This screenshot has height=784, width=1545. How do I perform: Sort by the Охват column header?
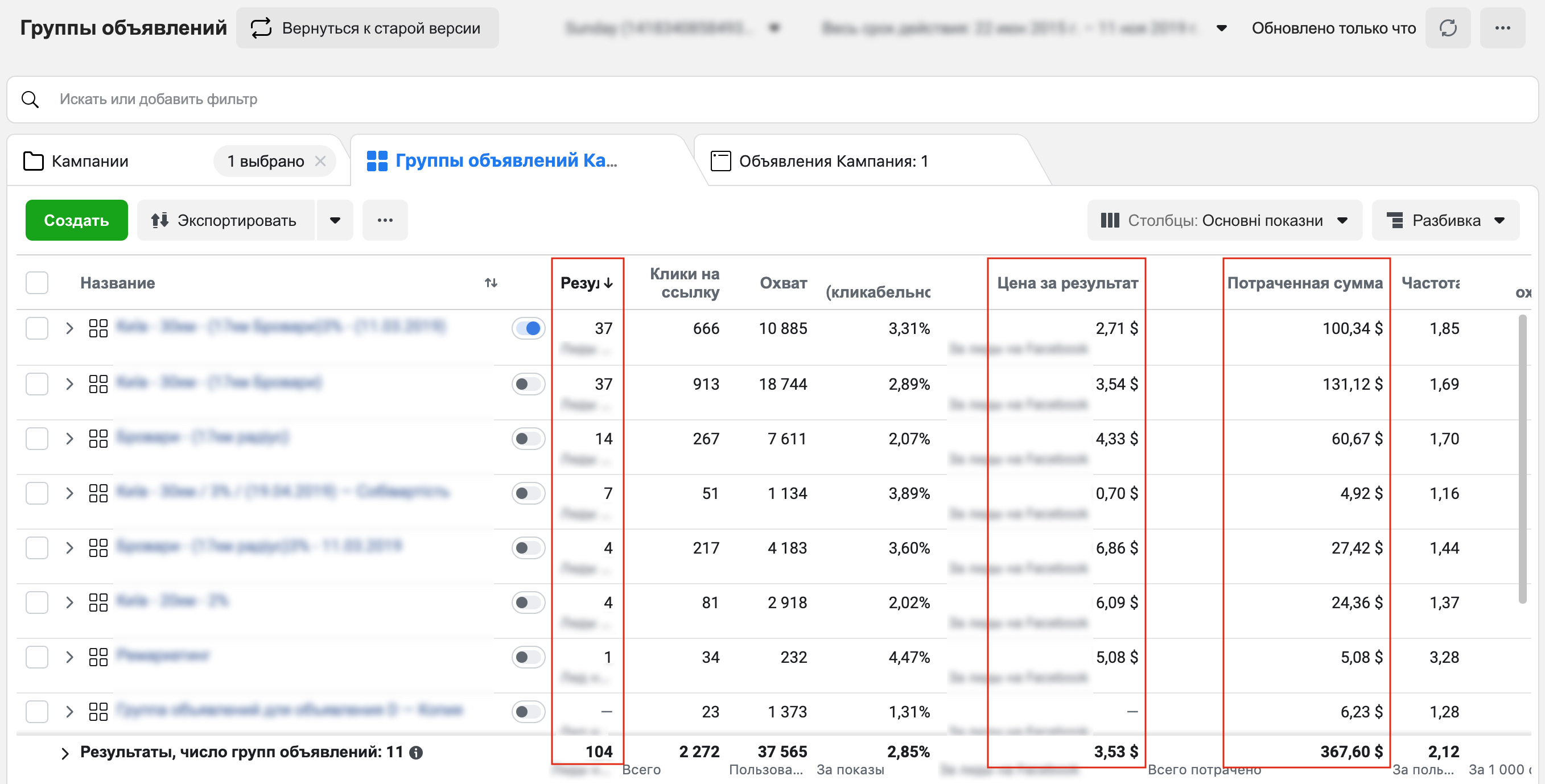(783, 283)
